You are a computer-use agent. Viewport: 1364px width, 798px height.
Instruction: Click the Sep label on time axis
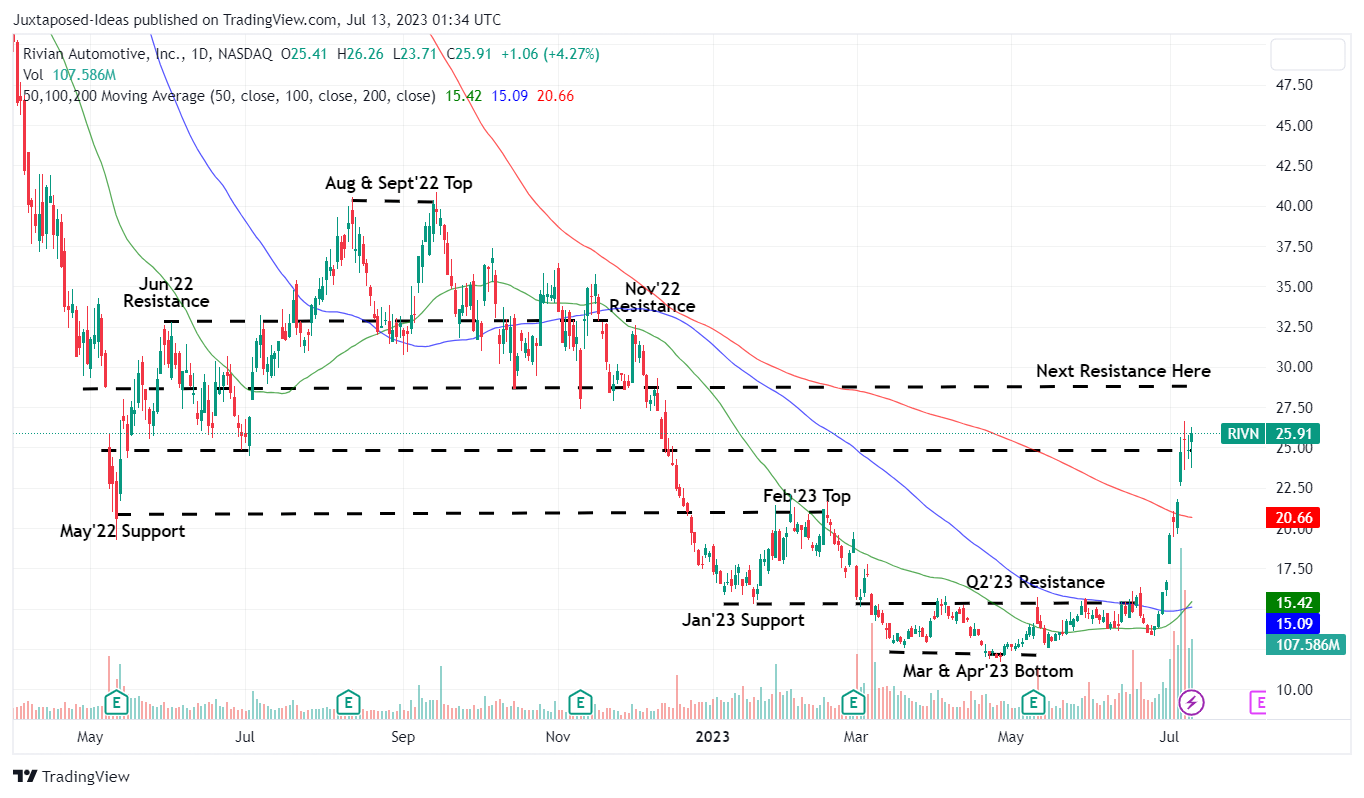point(403,737)
